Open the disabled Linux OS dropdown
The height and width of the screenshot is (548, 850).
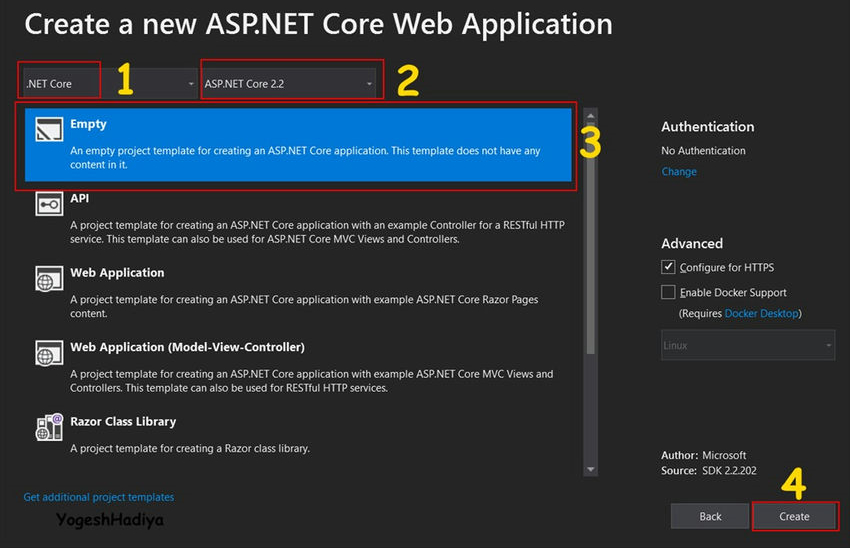pyautogui.click(x=748, y=345)
